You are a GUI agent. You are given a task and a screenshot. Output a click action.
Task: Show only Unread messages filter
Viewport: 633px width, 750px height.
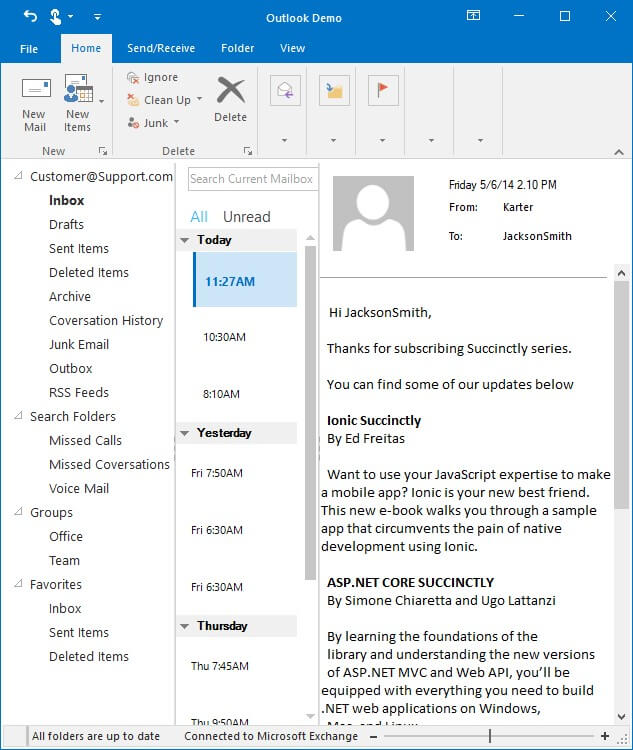click(246, 217)
